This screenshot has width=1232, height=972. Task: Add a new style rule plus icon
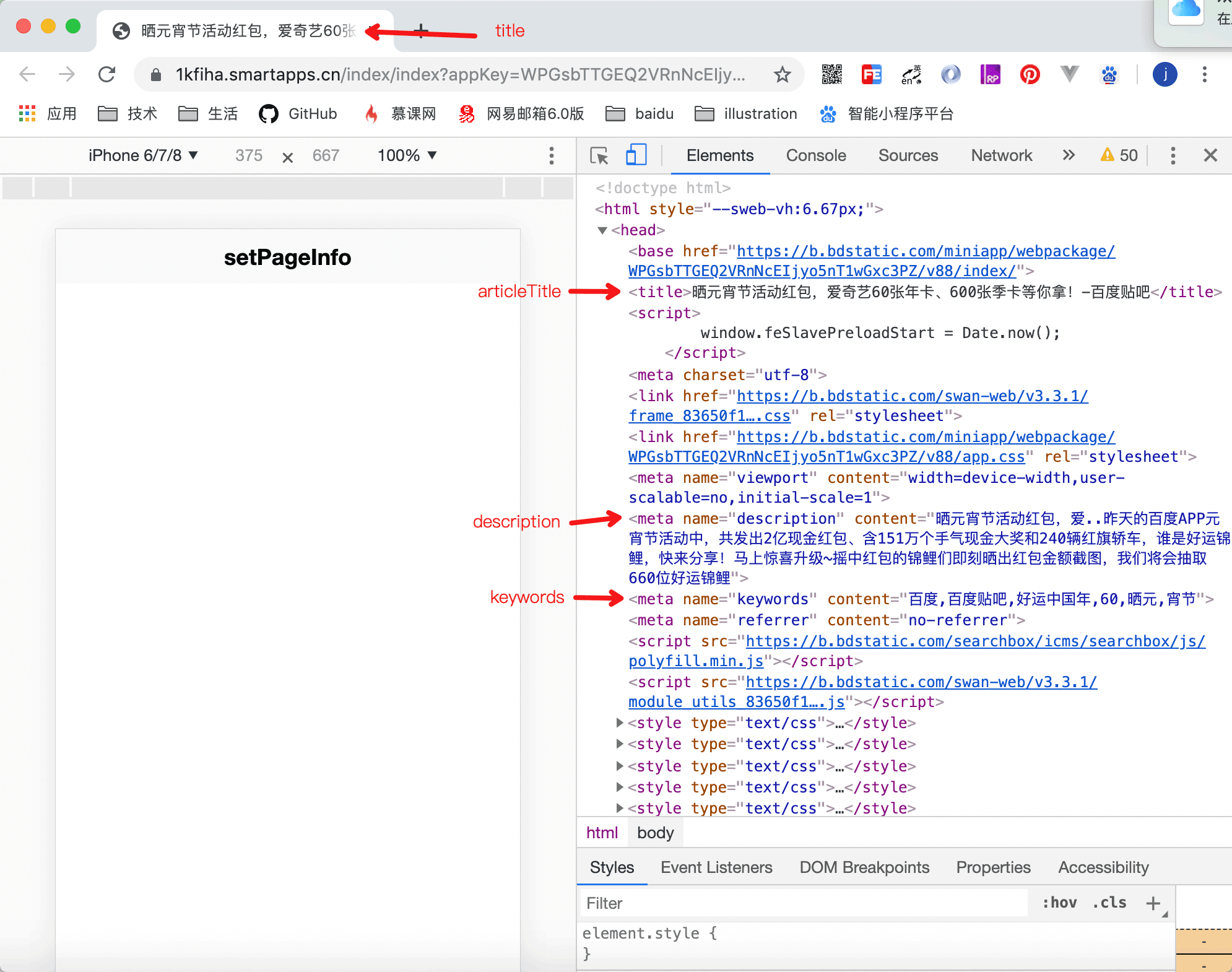click(x=1153, y=903)
